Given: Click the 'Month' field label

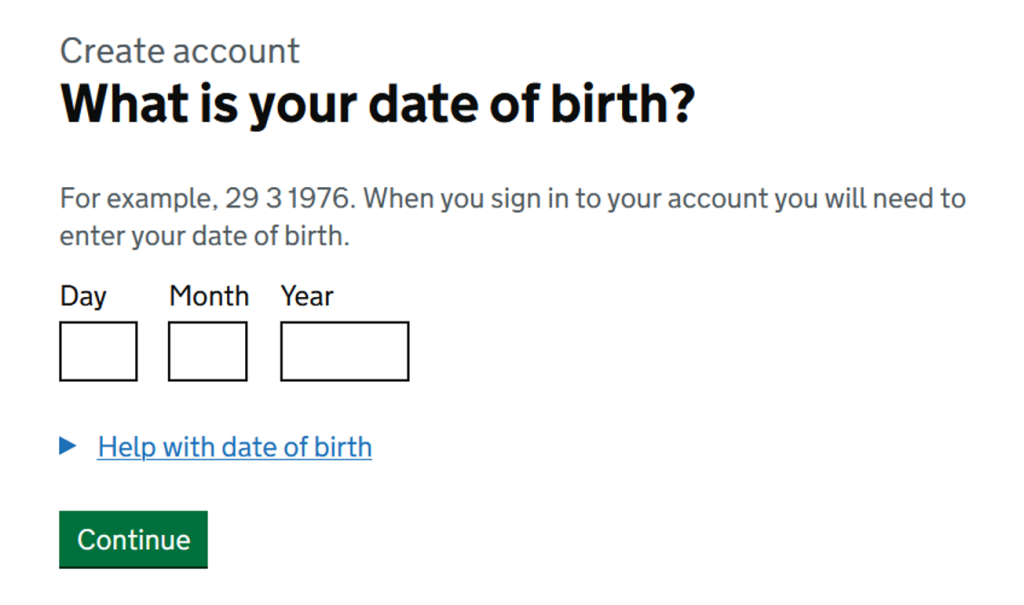Looking at the screenshot, I should click(209, 296).
